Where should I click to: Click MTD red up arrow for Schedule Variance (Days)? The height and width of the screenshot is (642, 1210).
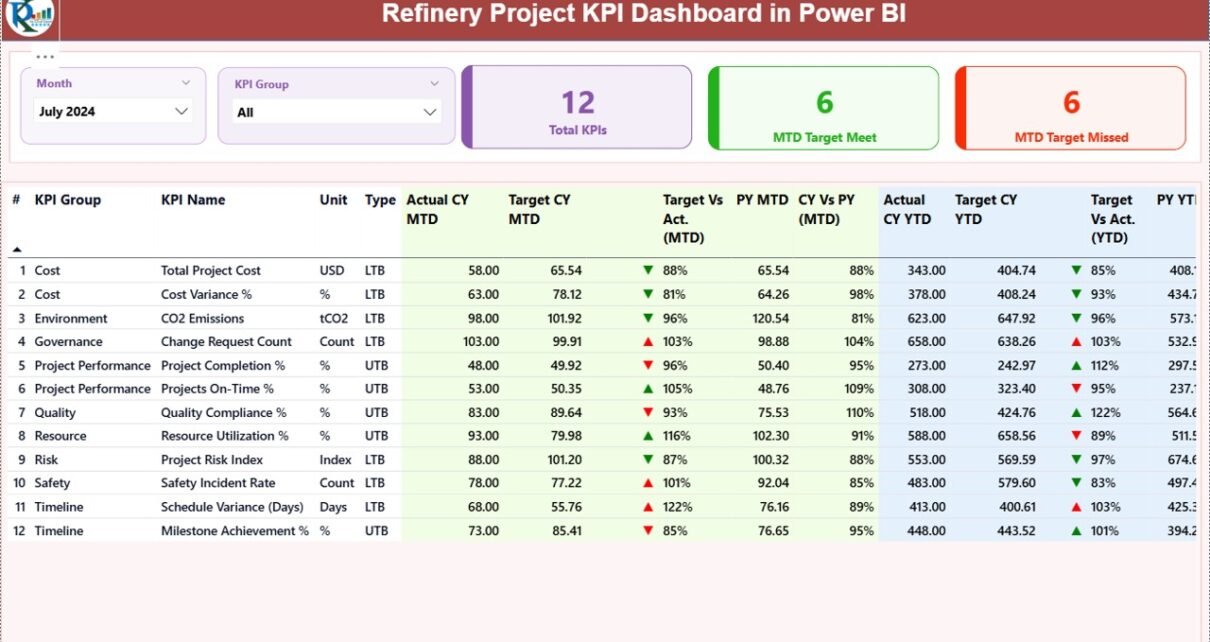[648, 507]
